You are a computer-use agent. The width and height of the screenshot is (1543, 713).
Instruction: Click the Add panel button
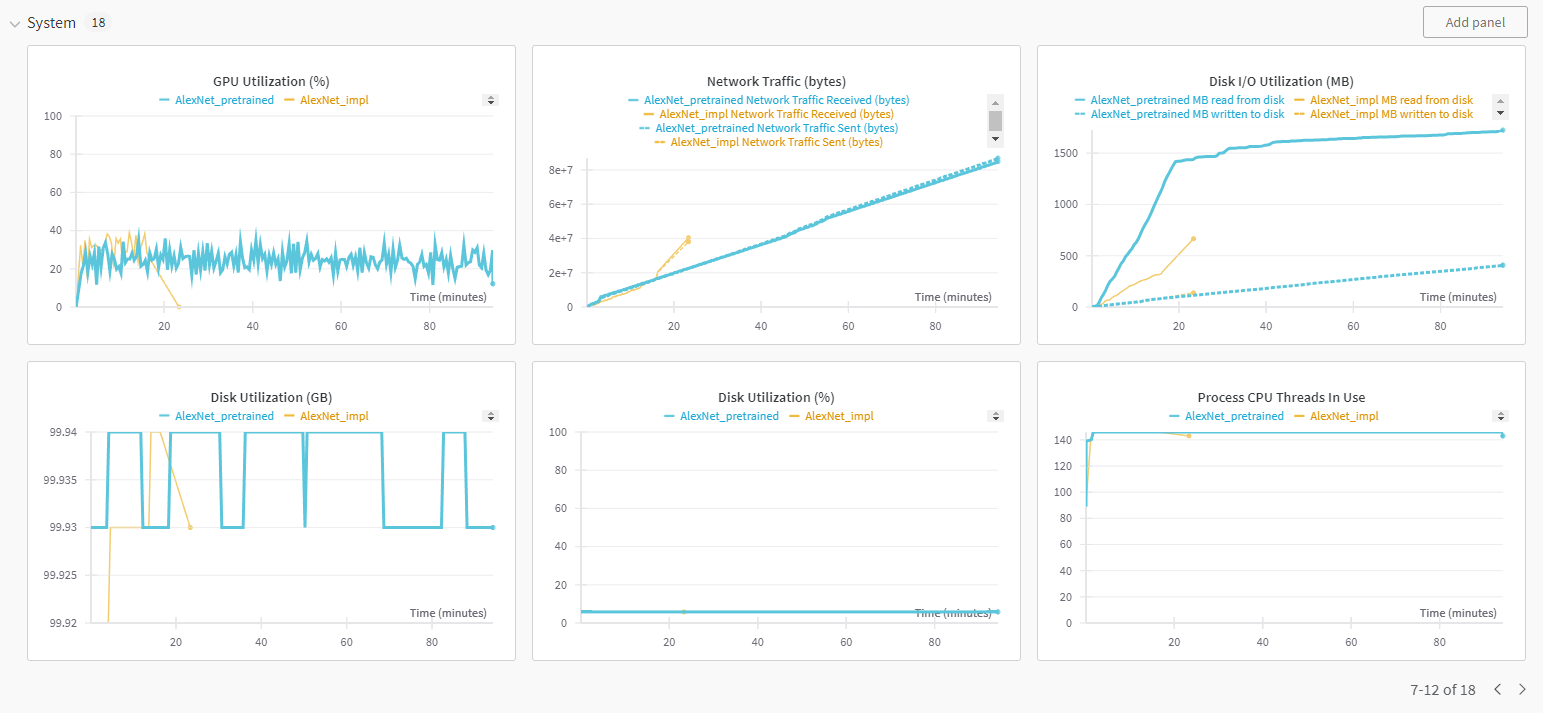tap(1475, 22)
